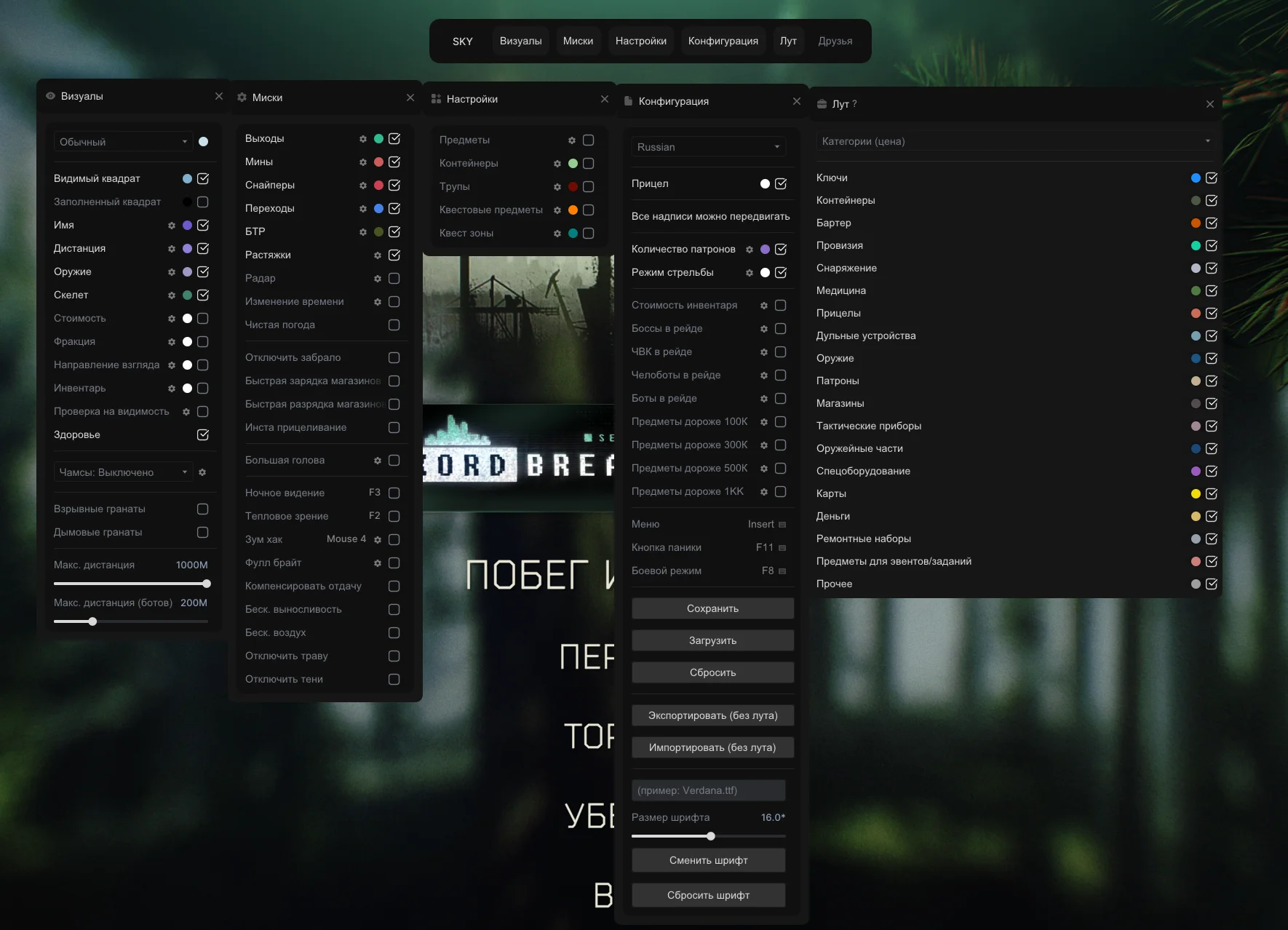Image resolution: width=1288 pixels, height=930 pixels.
Task: Click the Макс. дистанция slider handle
Action: point(207,584)
